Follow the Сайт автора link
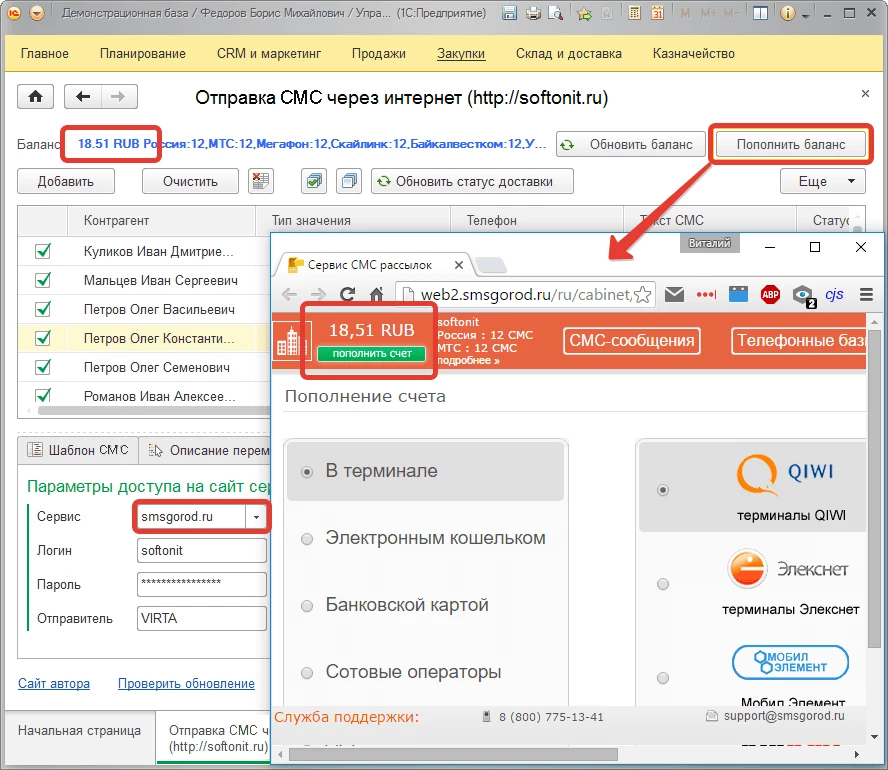888x770 pixels. [x=54, y=683]
